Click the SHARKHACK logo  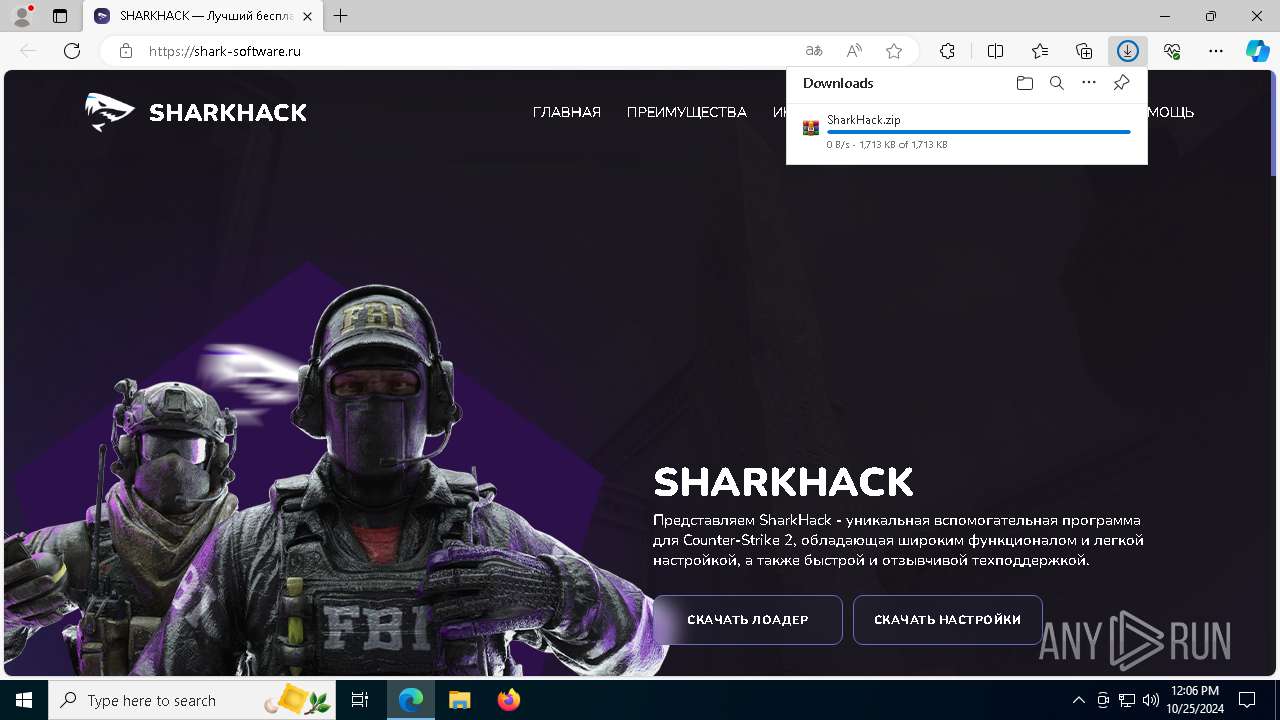[x=196, y=112]
